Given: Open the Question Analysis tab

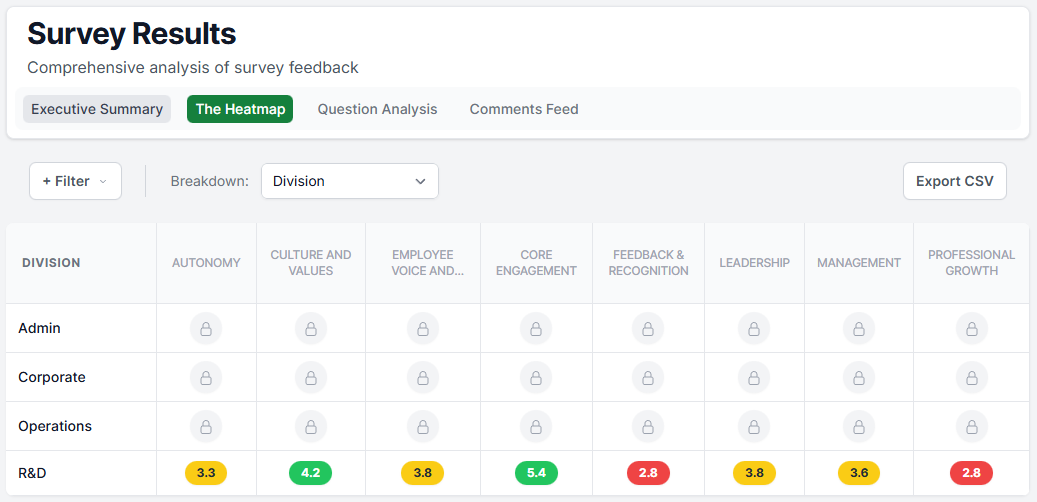Looking at the screenshot, I should (377, 109).
